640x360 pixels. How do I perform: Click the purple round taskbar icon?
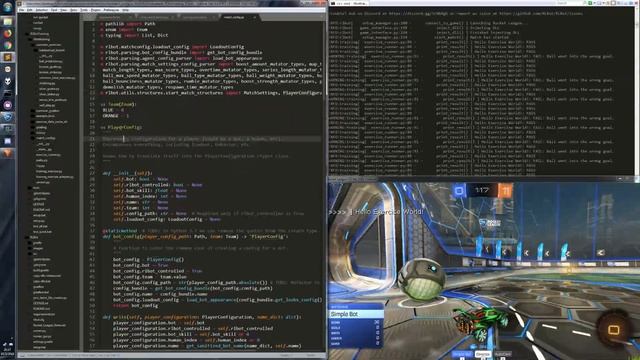coord(7,105)
